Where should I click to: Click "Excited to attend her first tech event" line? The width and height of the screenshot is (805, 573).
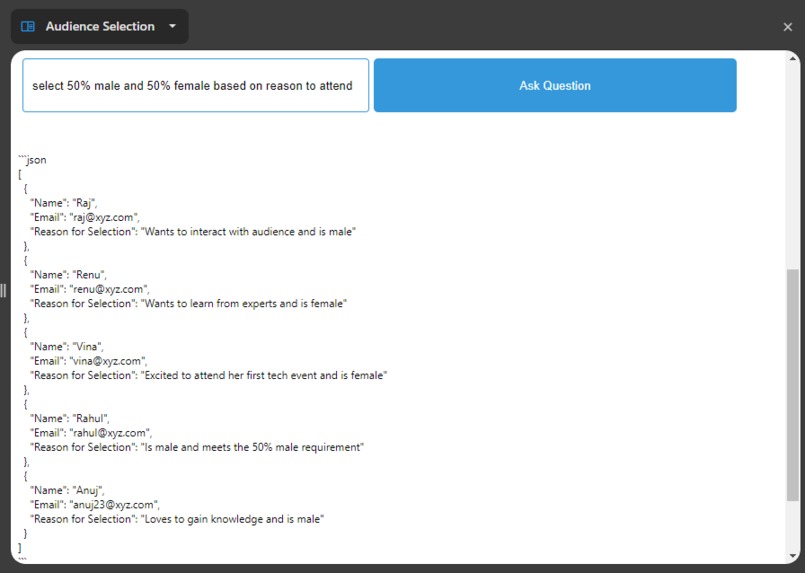[208, 375]
